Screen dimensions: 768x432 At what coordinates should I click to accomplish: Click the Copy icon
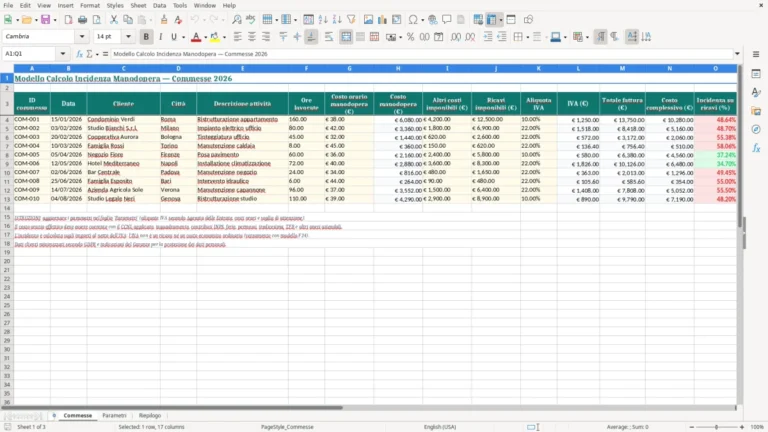(x=128, y=20)
